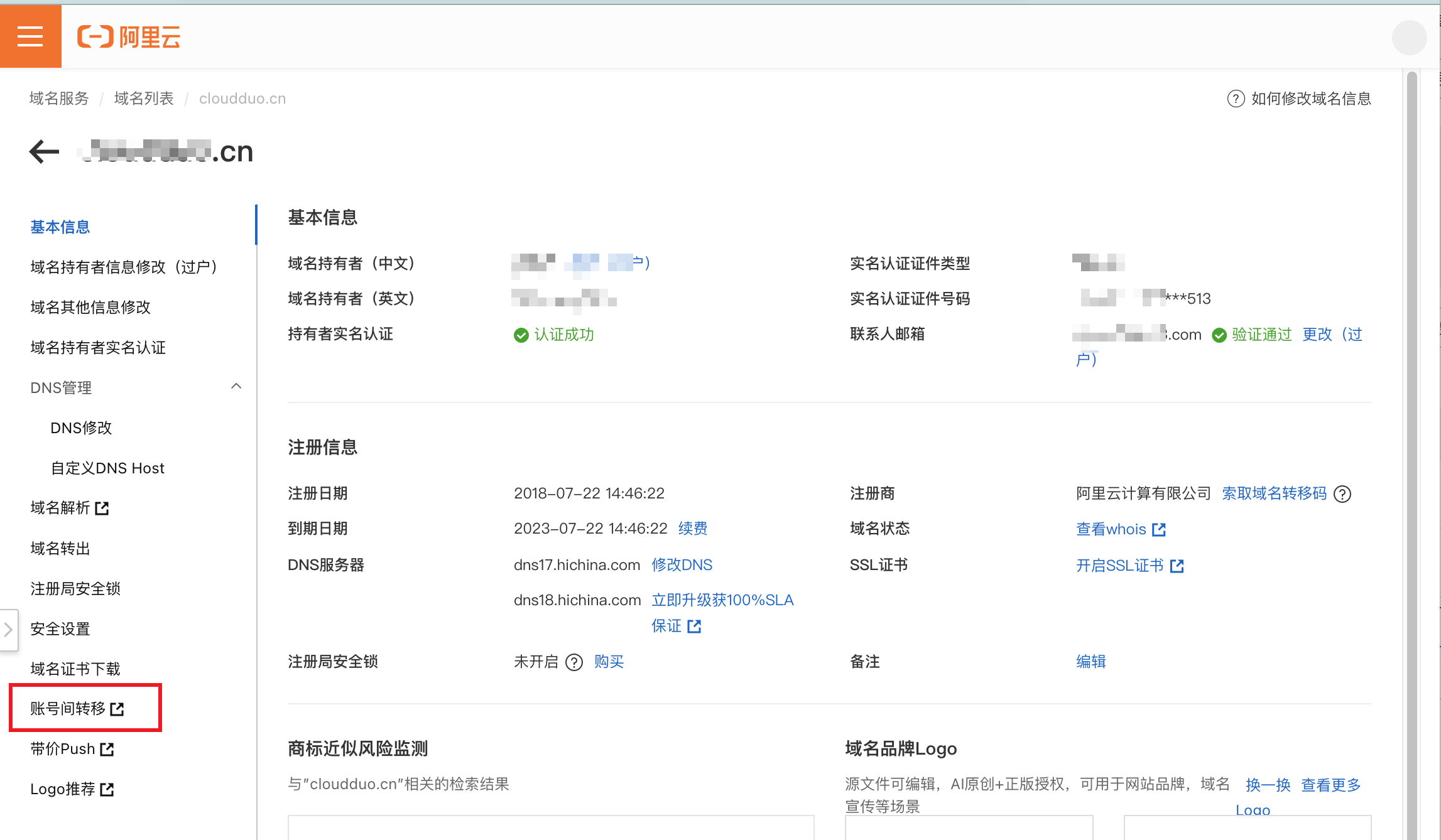
Task: Expand the collapsed left side panel arrow
Action: point(8,629)
